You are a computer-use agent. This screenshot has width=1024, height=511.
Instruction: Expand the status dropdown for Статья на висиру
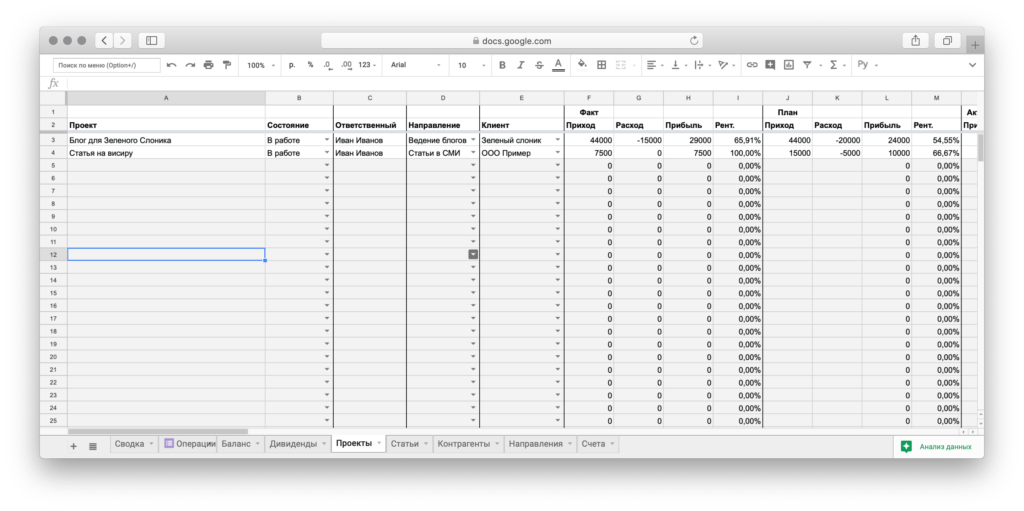(x=326, y=153)
